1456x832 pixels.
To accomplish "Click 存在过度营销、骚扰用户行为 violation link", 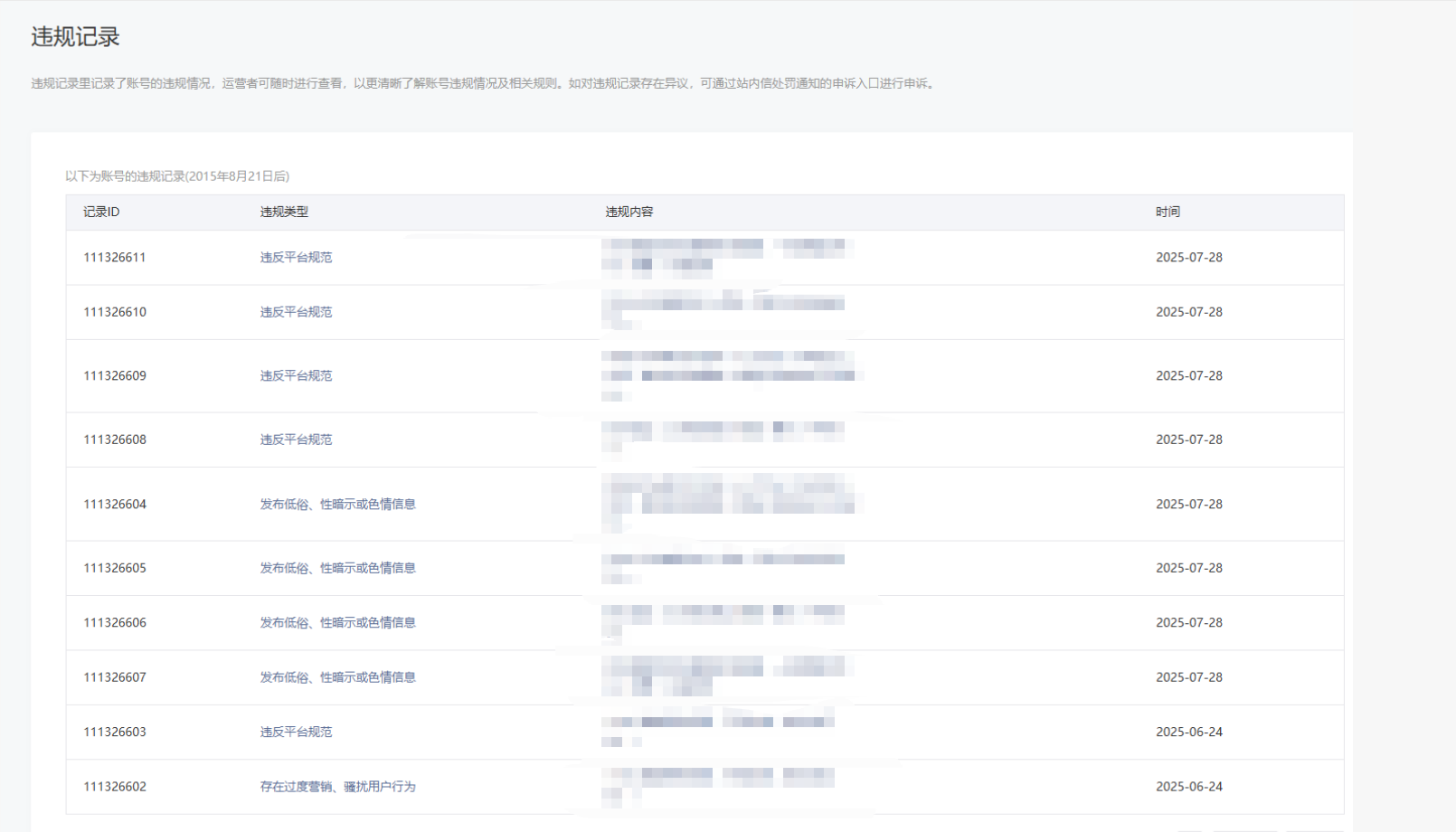I will point(337,787).
